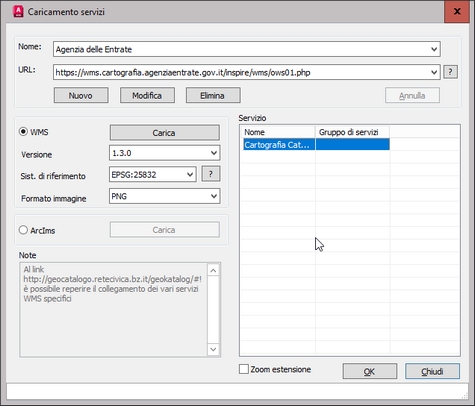This screenshot has width=475, height=406.
Task: Click the Elimina button
Action: coord(213,95)
